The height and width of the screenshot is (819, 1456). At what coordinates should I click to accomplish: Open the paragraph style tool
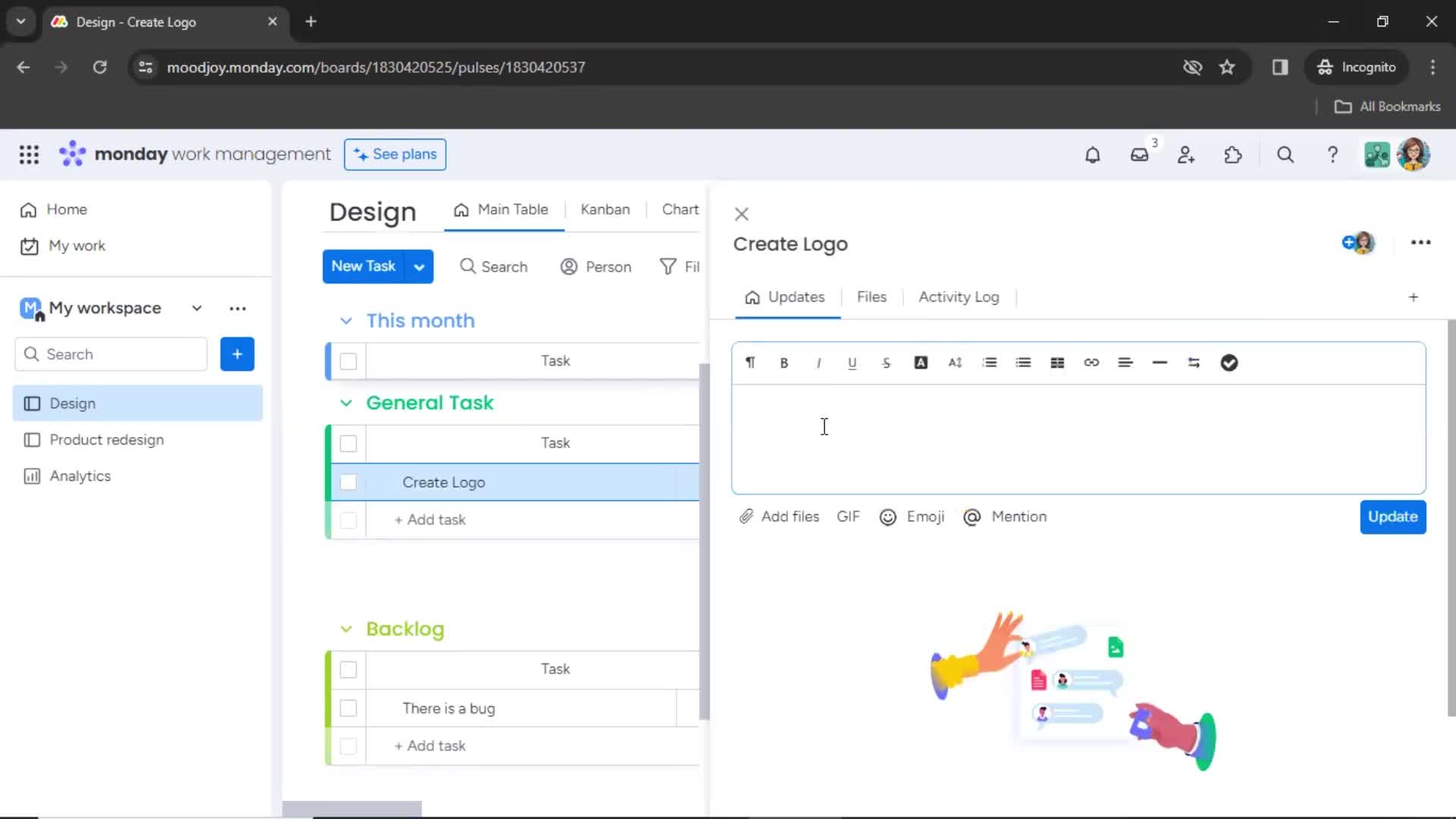pos(750,362)
